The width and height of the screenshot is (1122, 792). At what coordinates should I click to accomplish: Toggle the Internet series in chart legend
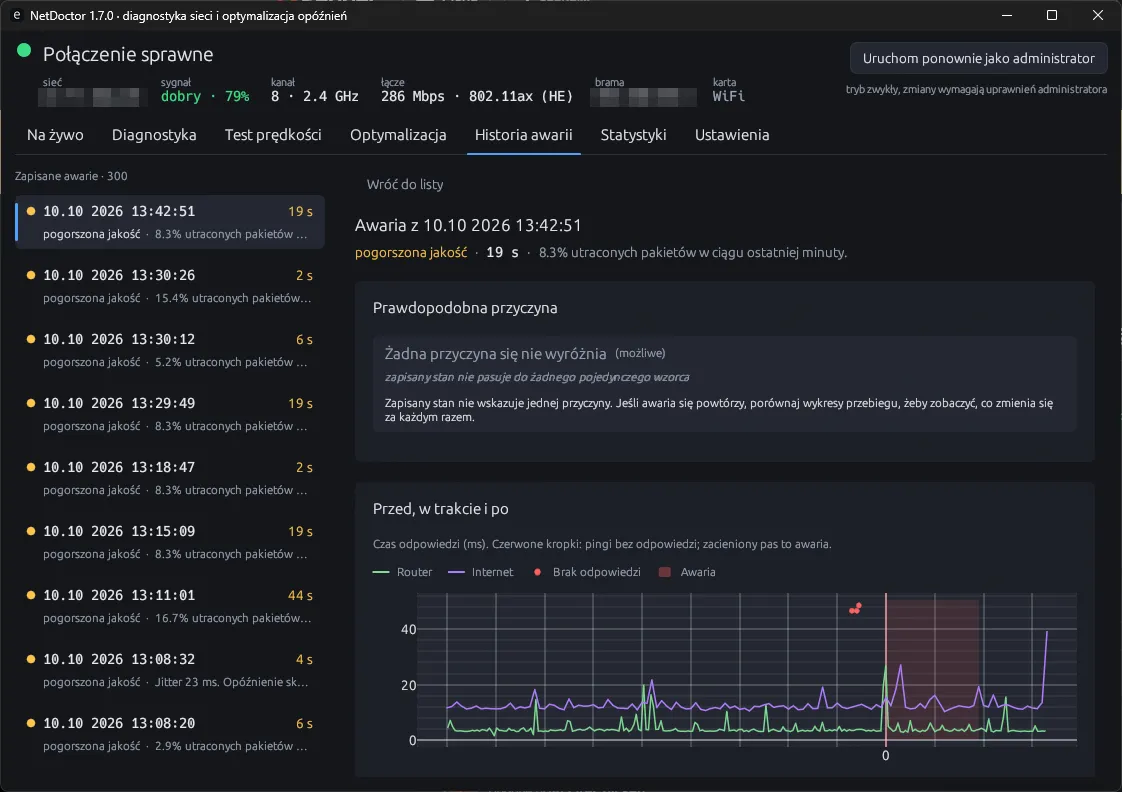[481, 572]
